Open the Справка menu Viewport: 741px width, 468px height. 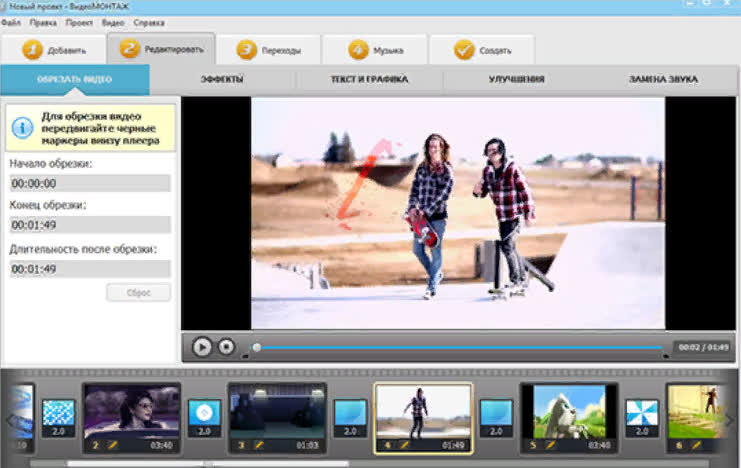(x=149, y=23)
